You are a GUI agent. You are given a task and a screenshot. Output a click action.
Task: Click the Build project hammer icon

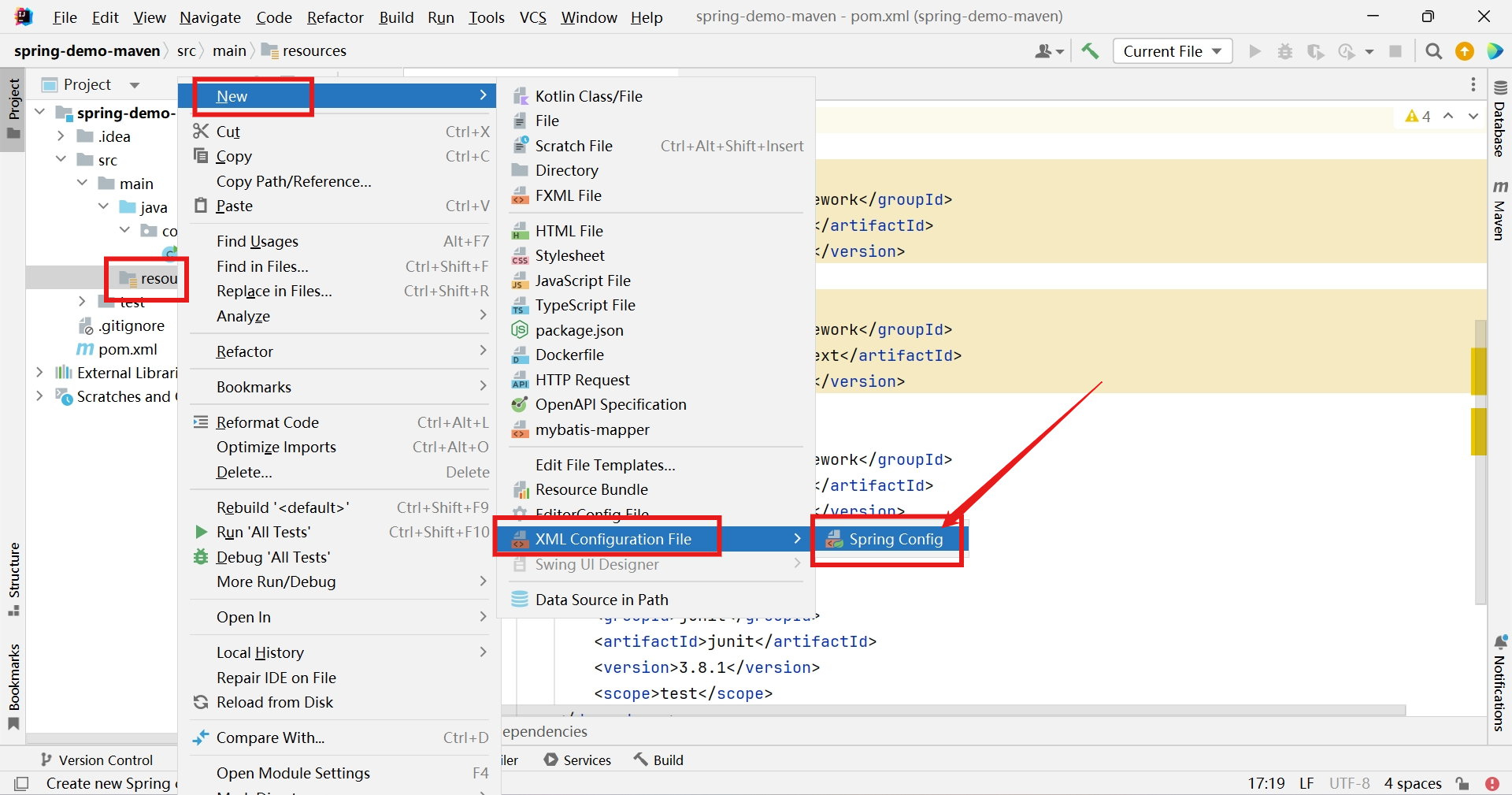click(1090, 51)
